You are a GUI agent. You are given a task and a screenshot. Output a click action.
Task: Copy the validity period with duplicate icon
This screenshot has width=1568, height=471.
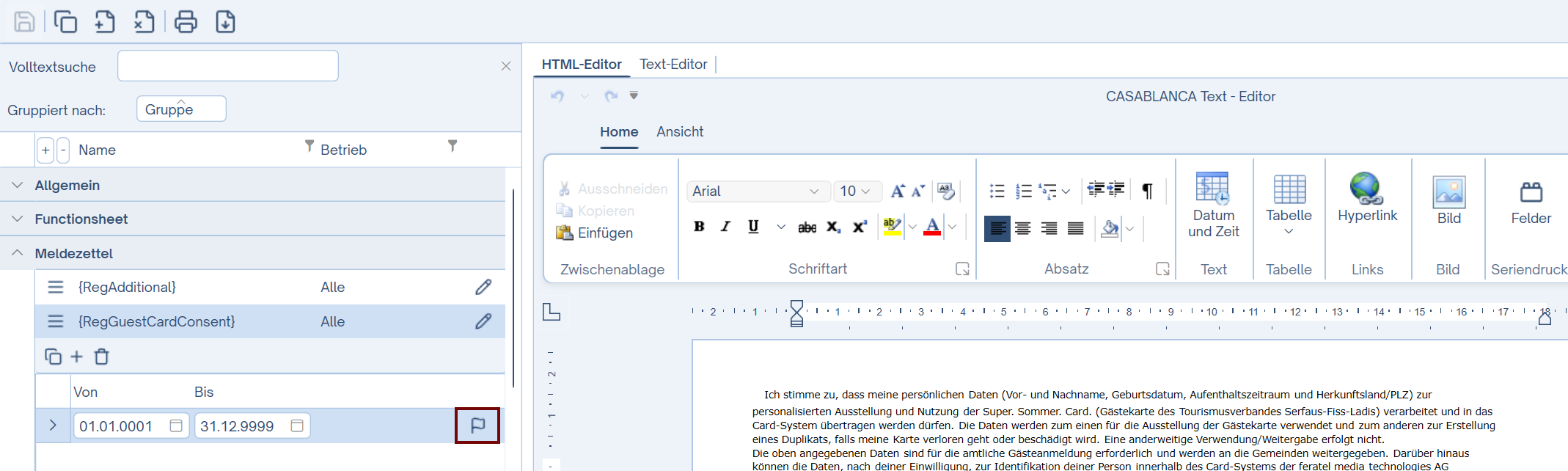tap(53, 357)
